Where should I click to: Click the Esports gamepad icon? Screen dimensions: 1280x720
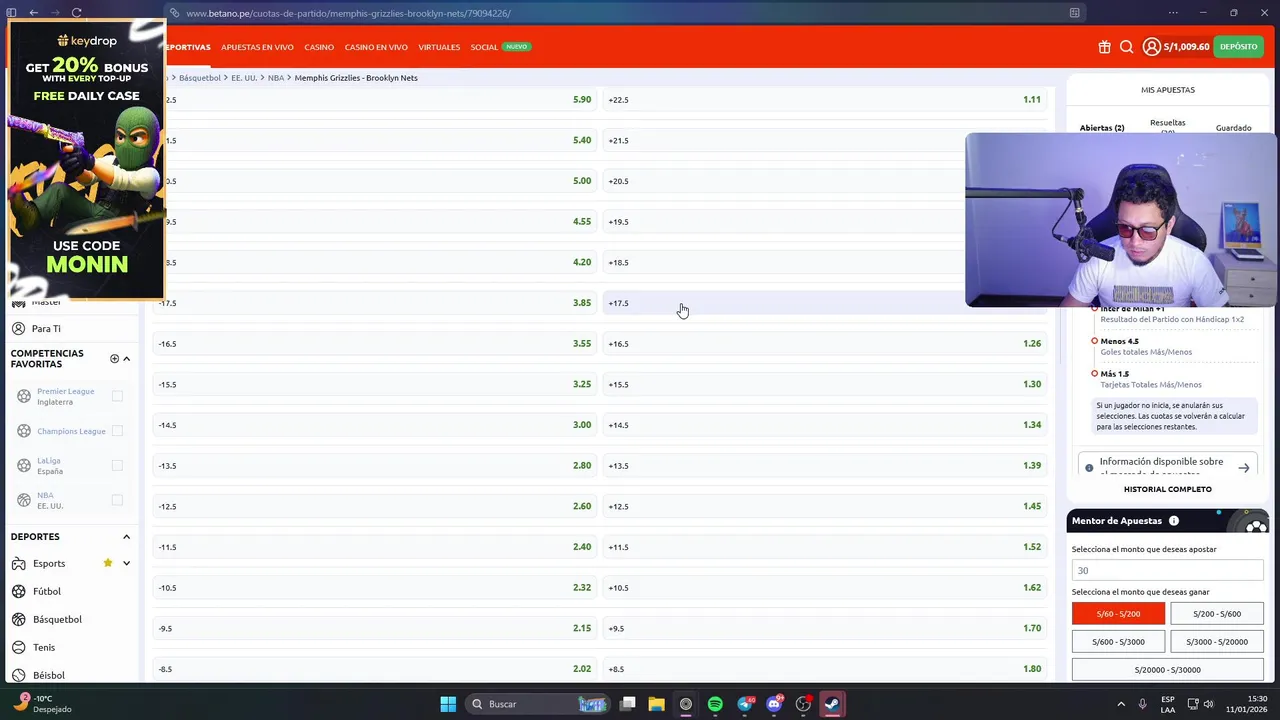(x=18, y=563)
